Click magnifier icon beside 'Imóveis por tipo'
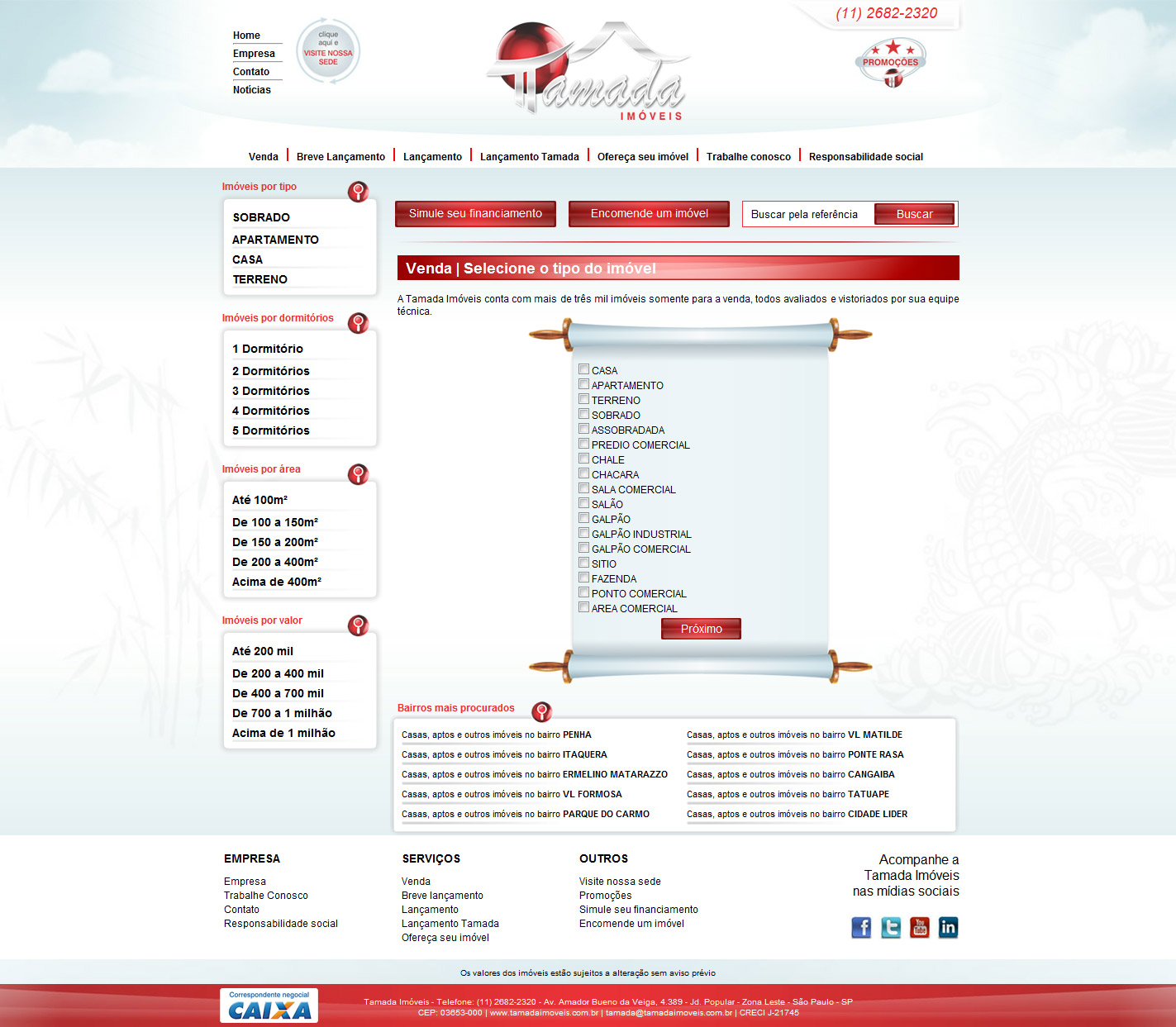The image size is (1176, 1027). point(358,193)
